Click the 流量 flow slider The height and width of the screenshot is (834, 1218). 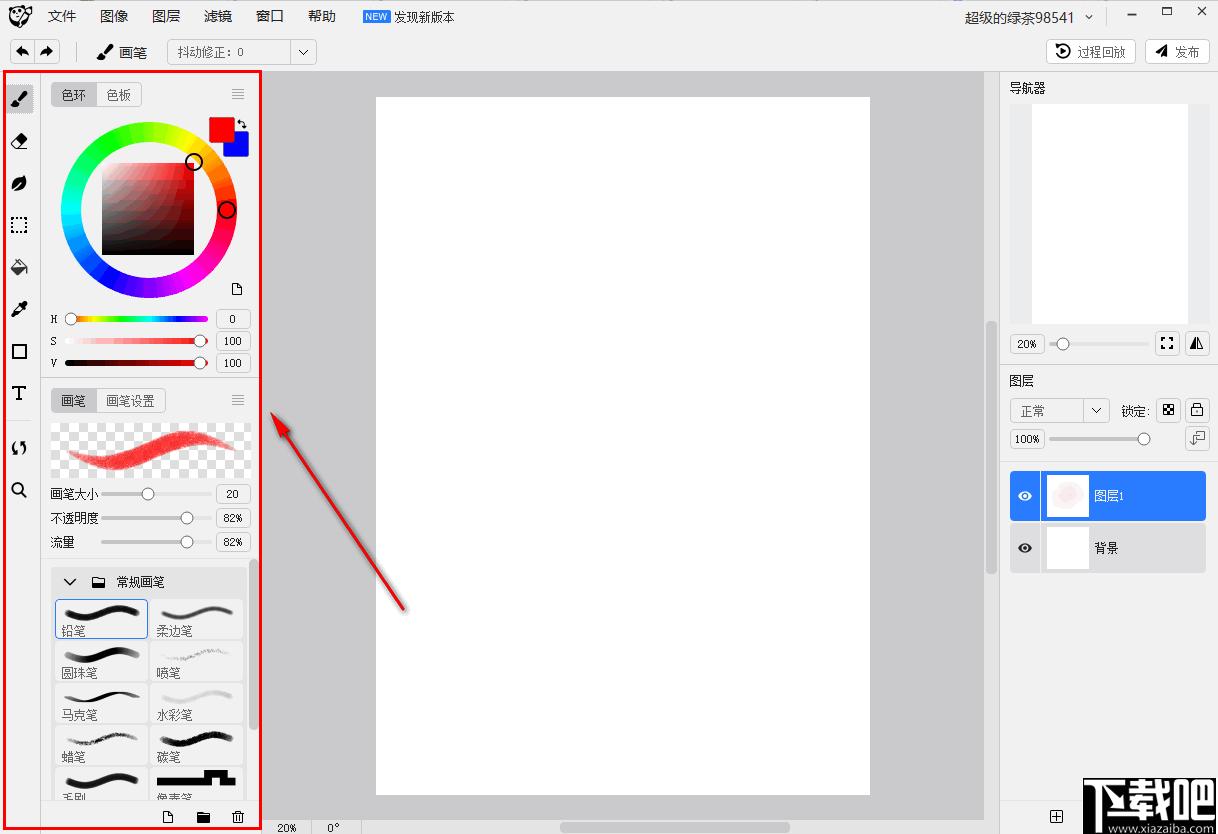click(x=156, y=542)
